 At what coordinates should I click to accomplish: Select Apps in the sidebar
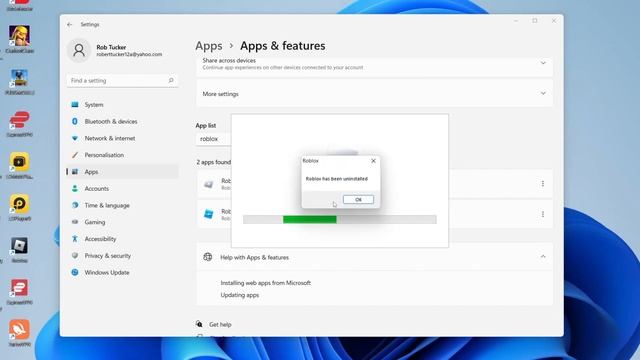pos(122,172)
